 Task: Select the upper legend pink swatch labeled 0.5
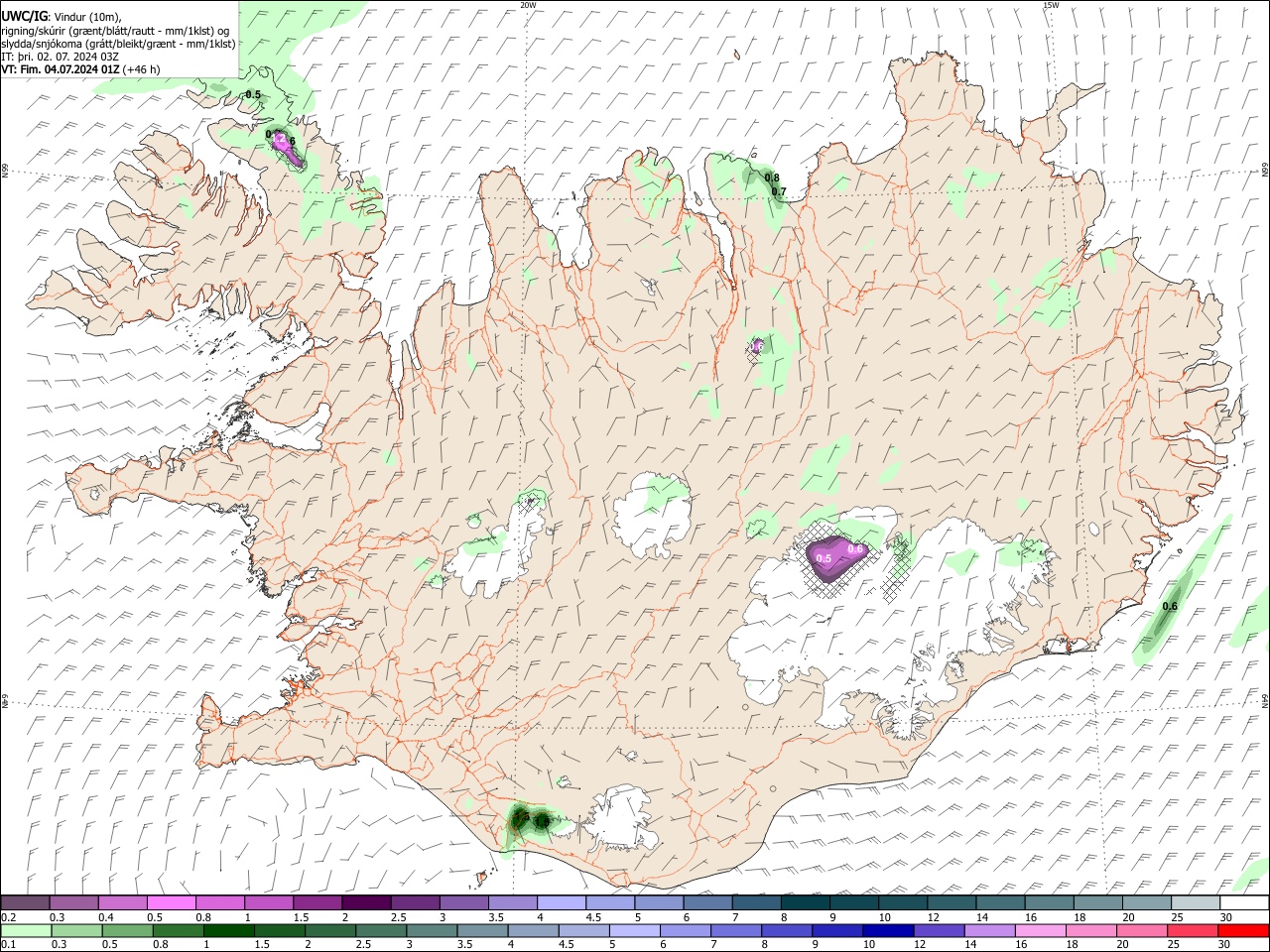coord(171,902)
